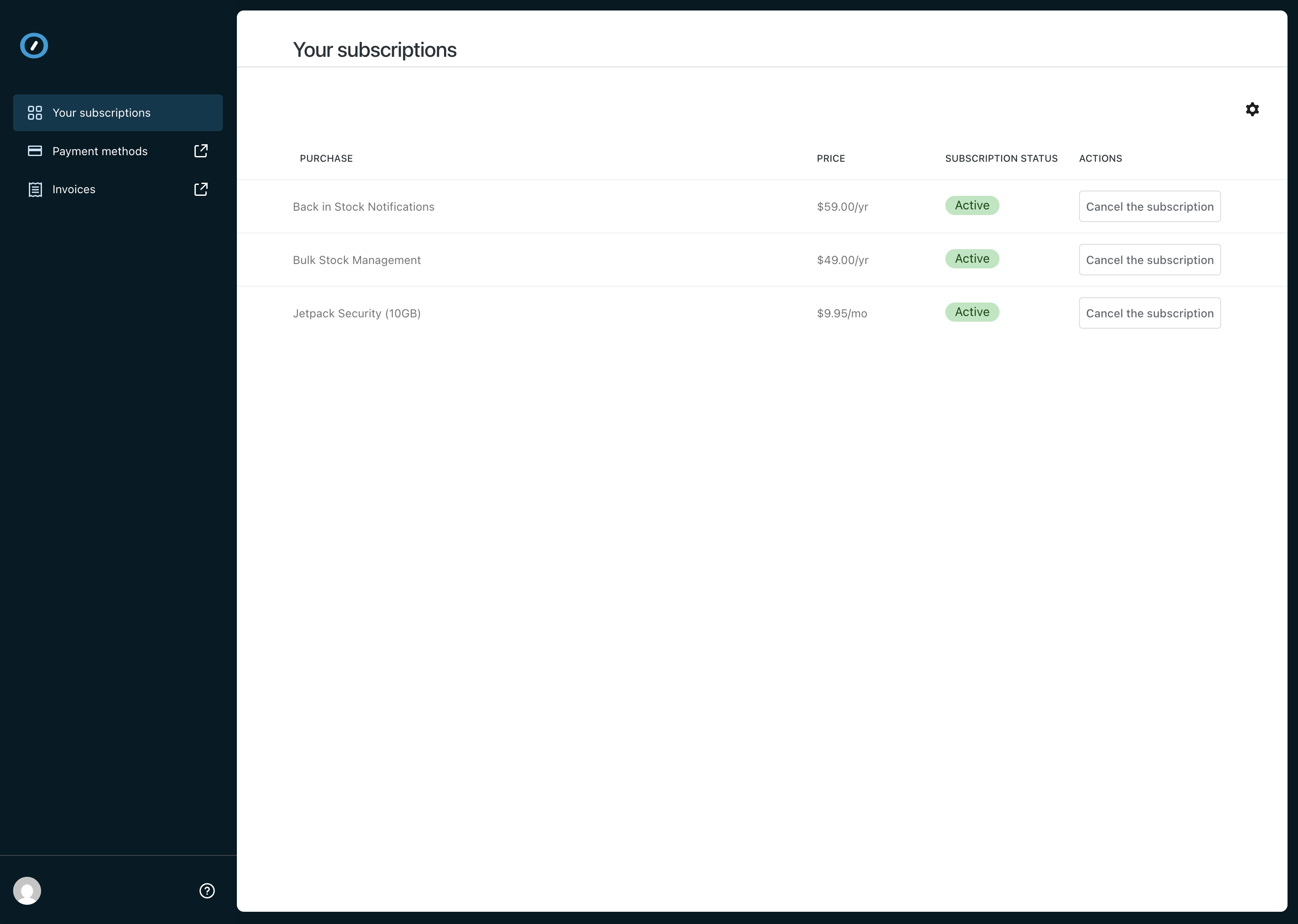Click the Invoices external link icon

[201, 189]
